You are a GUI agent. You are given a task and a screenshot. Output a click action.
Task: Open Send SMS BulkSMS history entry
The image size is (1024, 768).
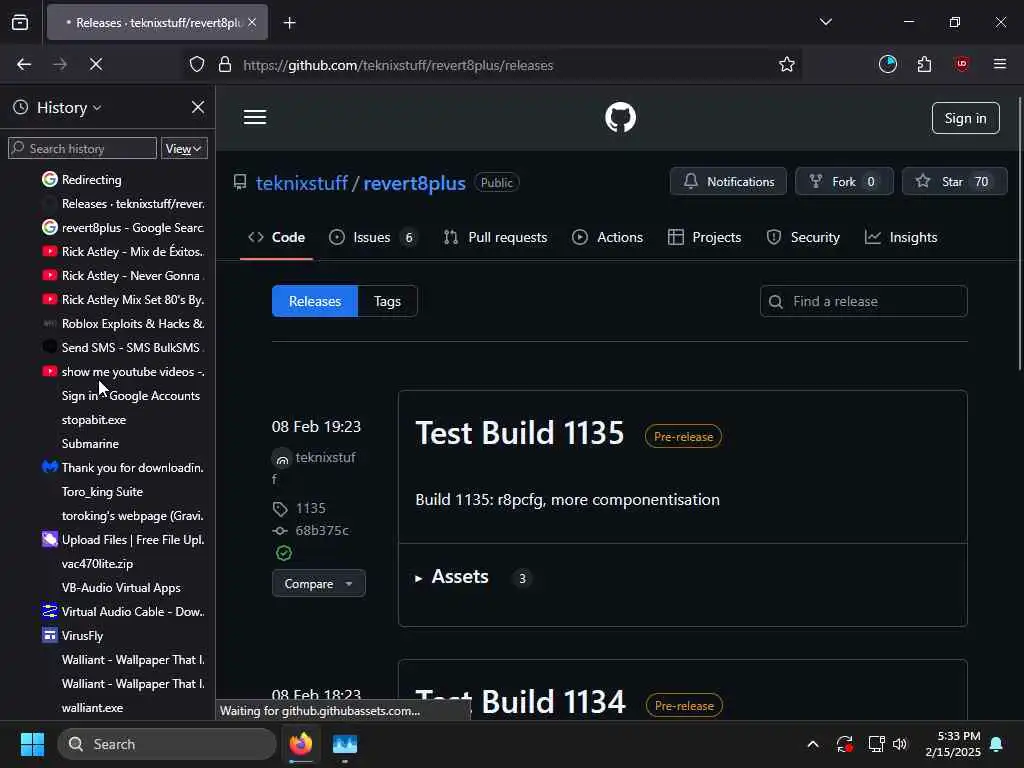(123, 347)
